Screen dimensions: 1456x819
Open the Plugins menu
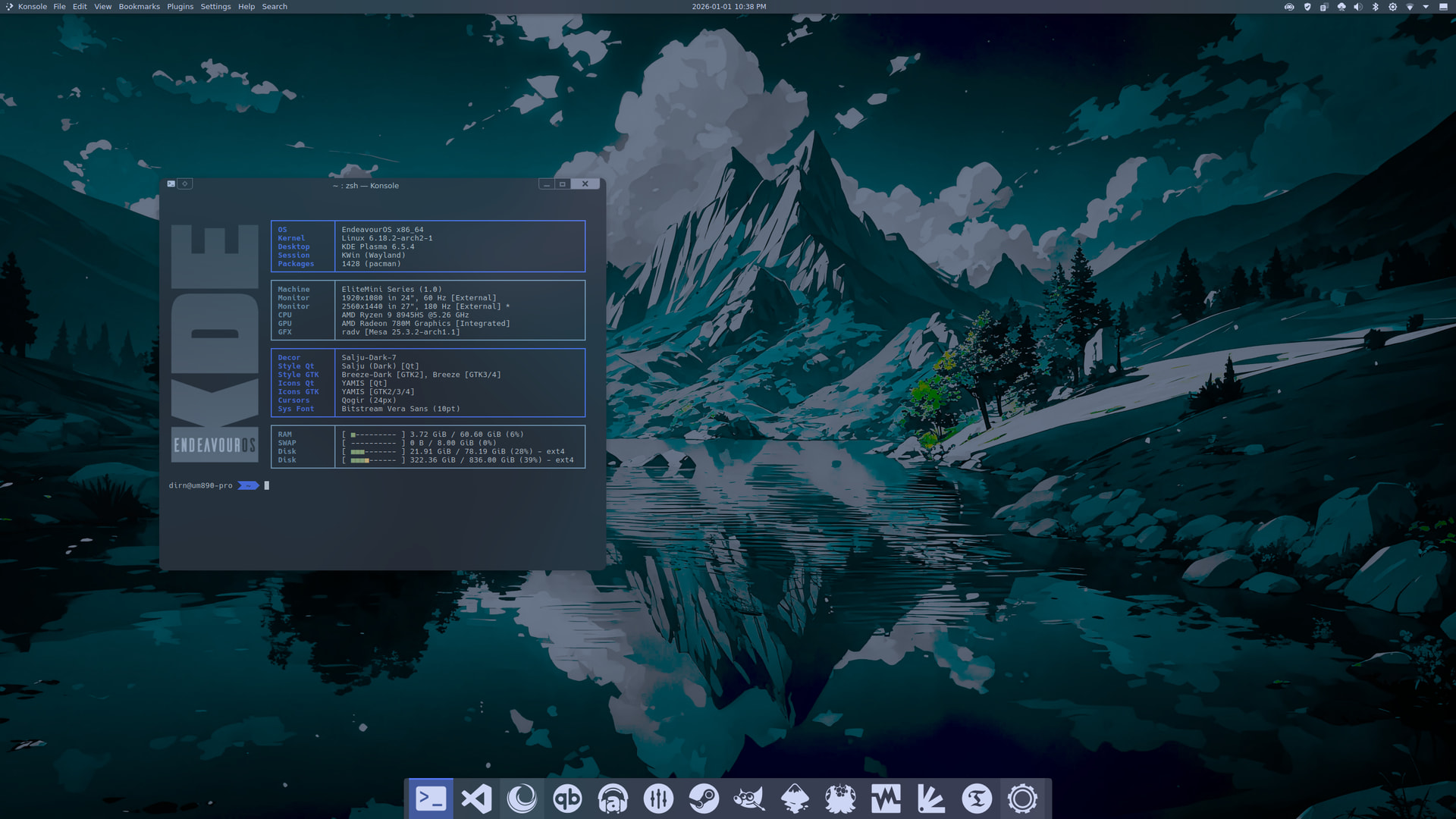click(180, 7)
